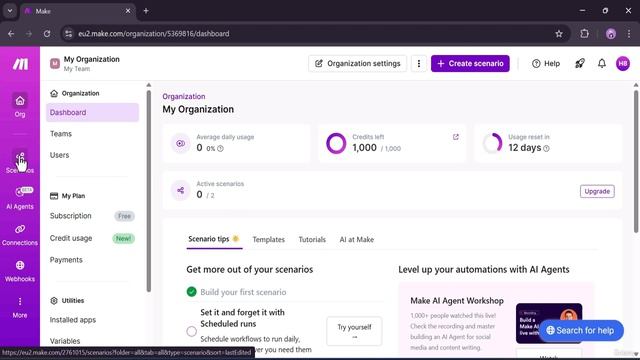Open the tab search dropdown arrow

pyautogui.click(x=10, y=11)
